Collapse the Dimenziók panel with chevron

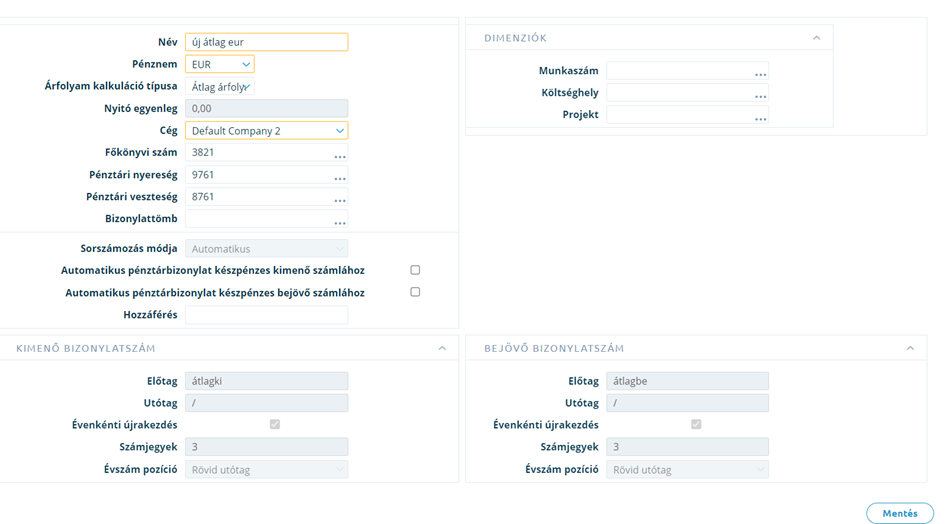pyautogui.click(x=817, y=38)
